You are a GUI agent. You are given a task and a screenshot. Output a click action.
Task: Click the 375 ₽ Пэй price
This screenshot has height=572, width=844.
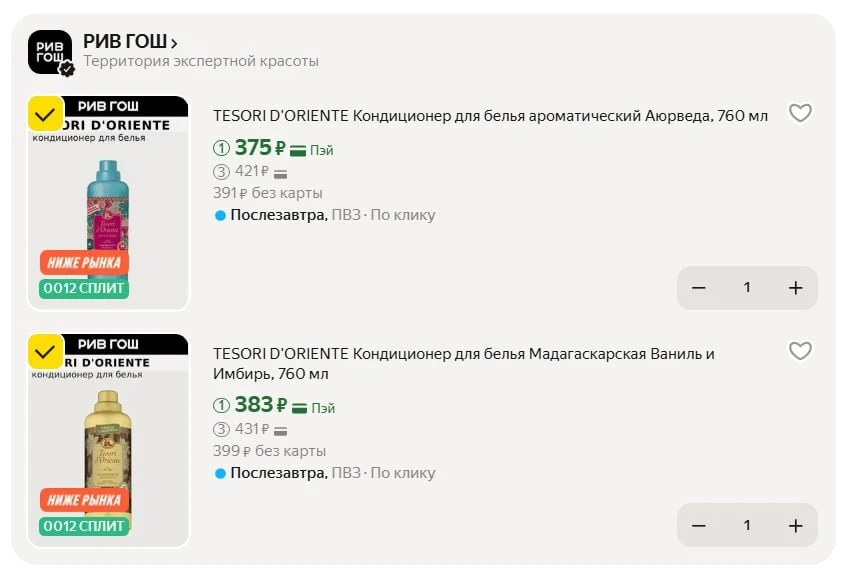tap(261, 148)
